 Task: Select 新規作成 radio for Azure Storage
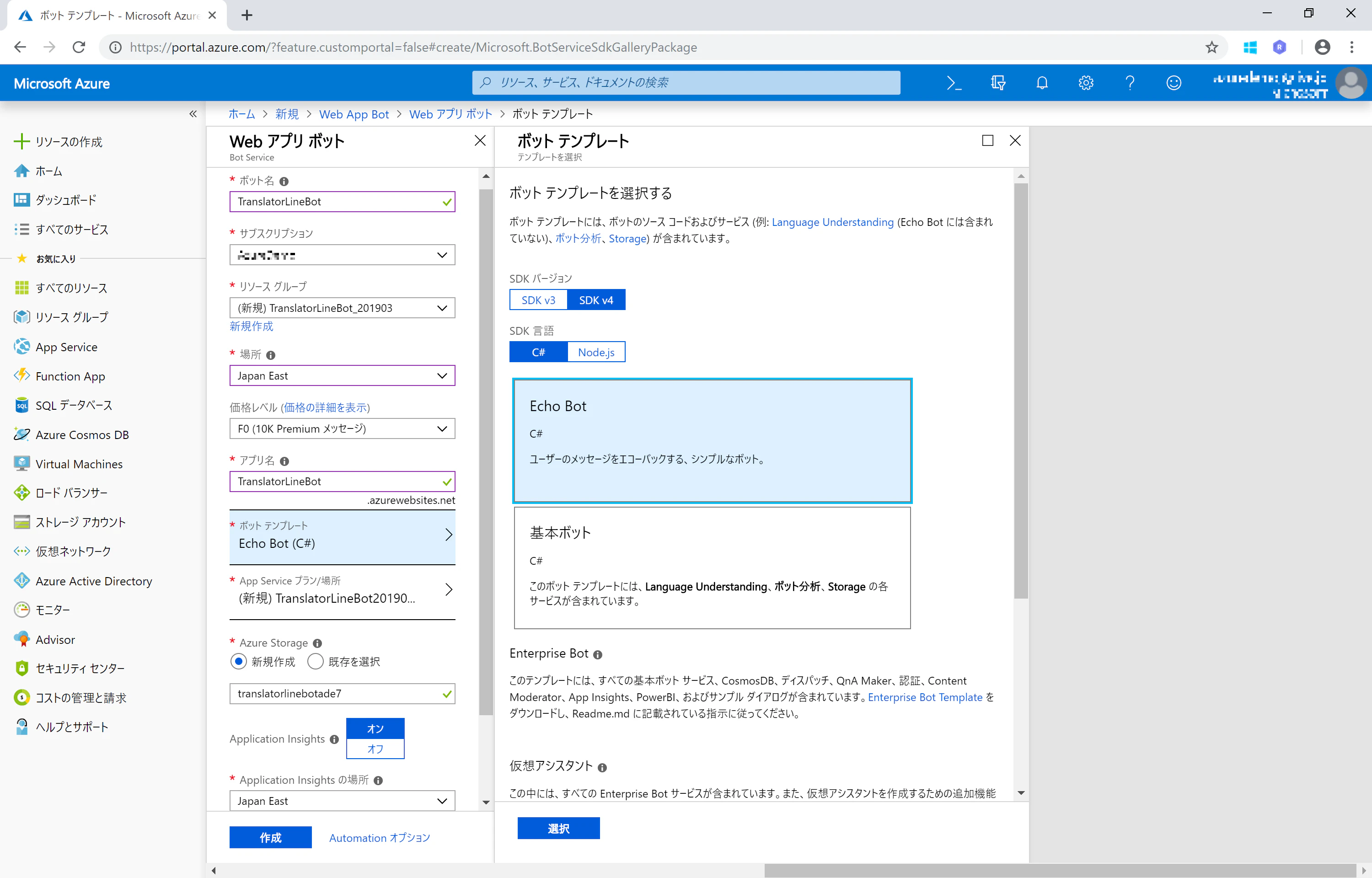click(x=238, y=661)
